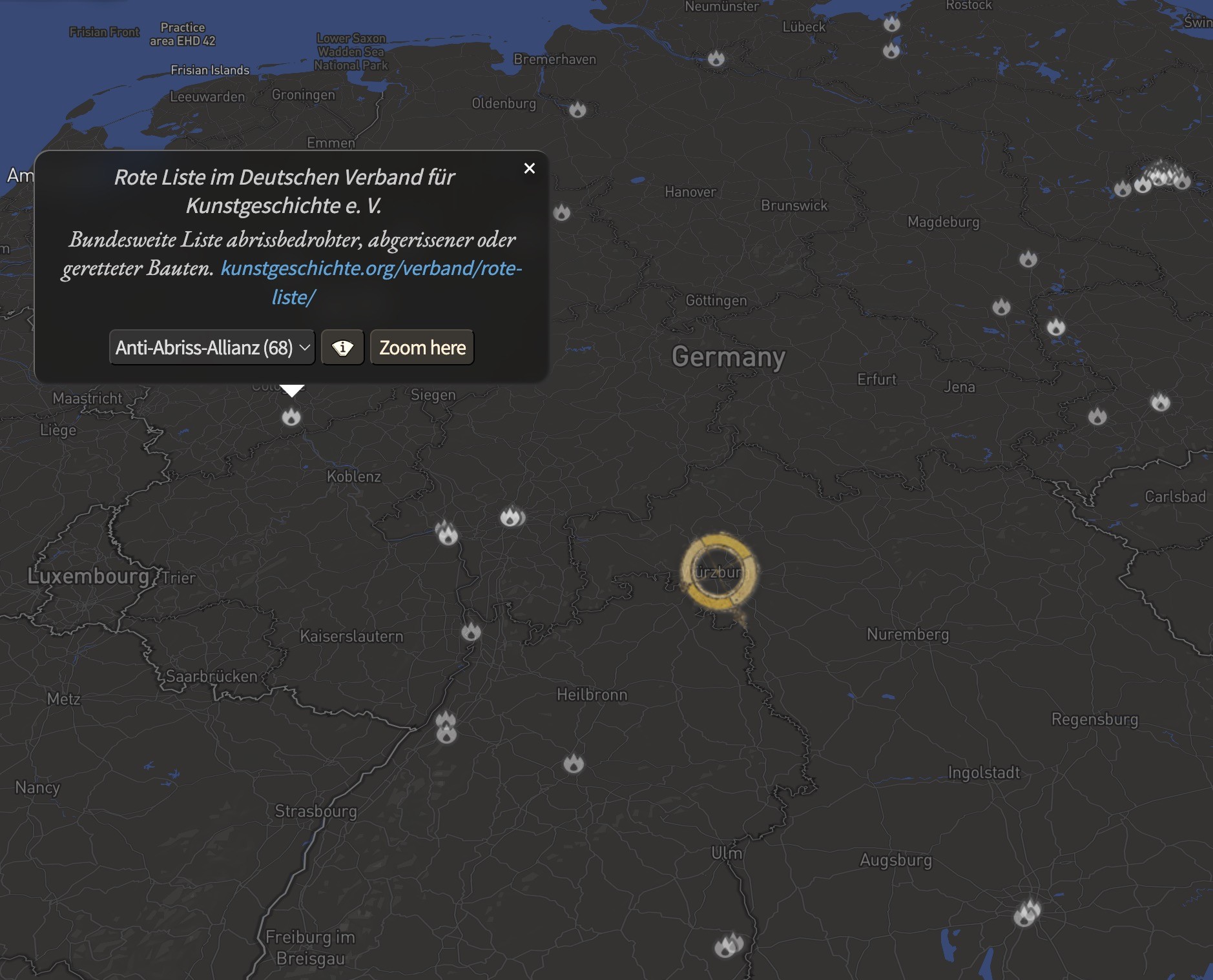Select the flame marker south of Heilbronn
Viewport: 1213px width, 980px height.
click(x=574, y=764)
